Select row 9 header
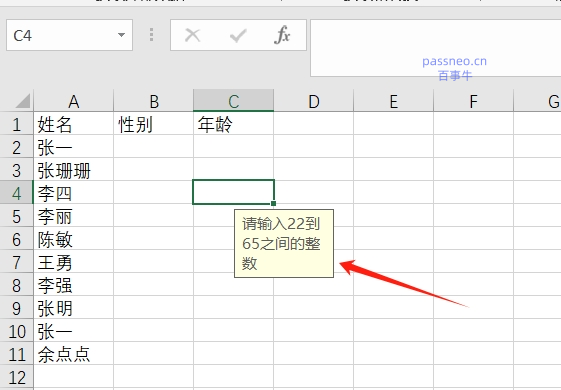 16,308
